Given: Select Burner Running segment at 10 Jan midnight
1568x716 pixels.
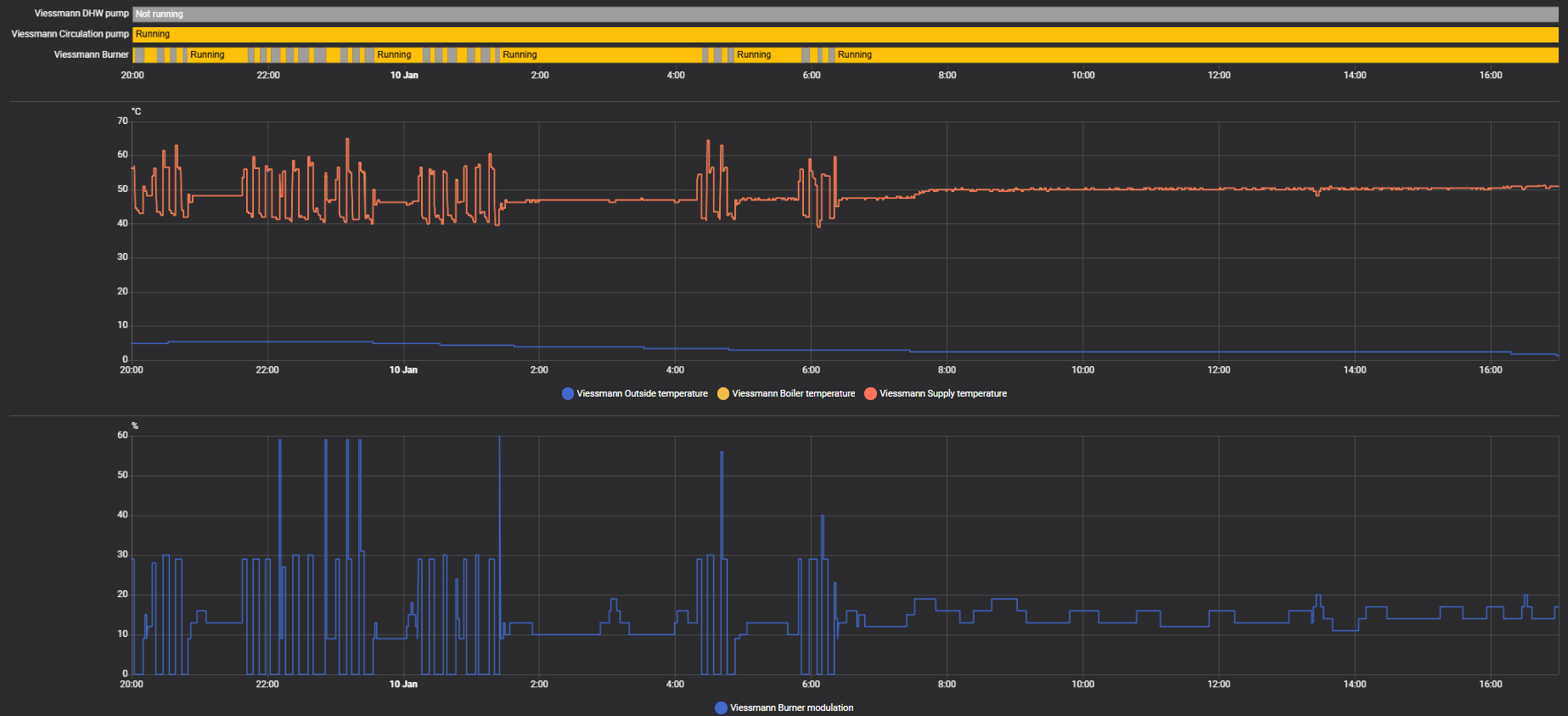Looking at the screenshot, I should (x=399, y=54).
